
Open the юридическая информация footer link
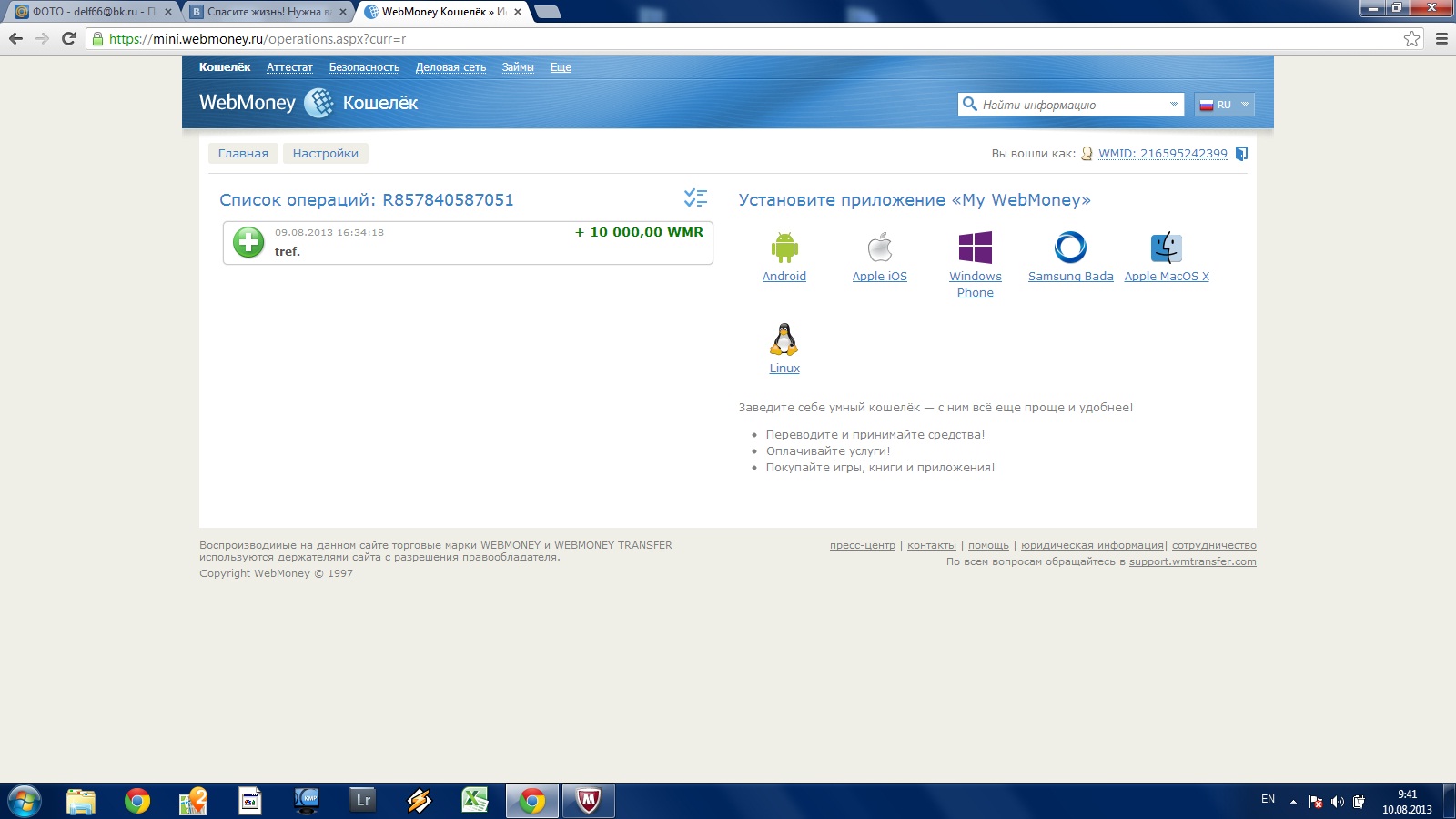pos(1092,545)
